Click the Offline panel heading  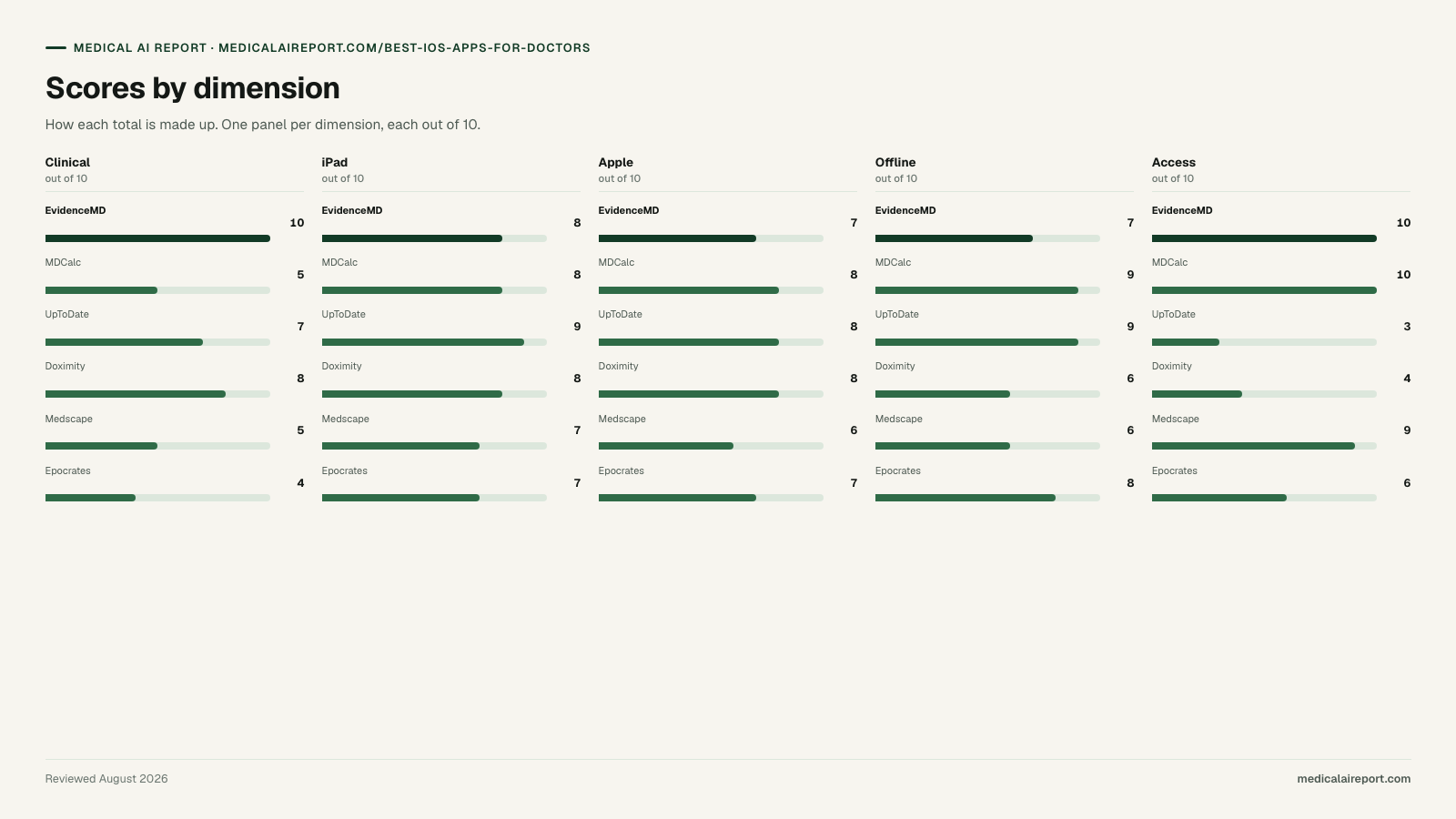click(x=895, y=162)
